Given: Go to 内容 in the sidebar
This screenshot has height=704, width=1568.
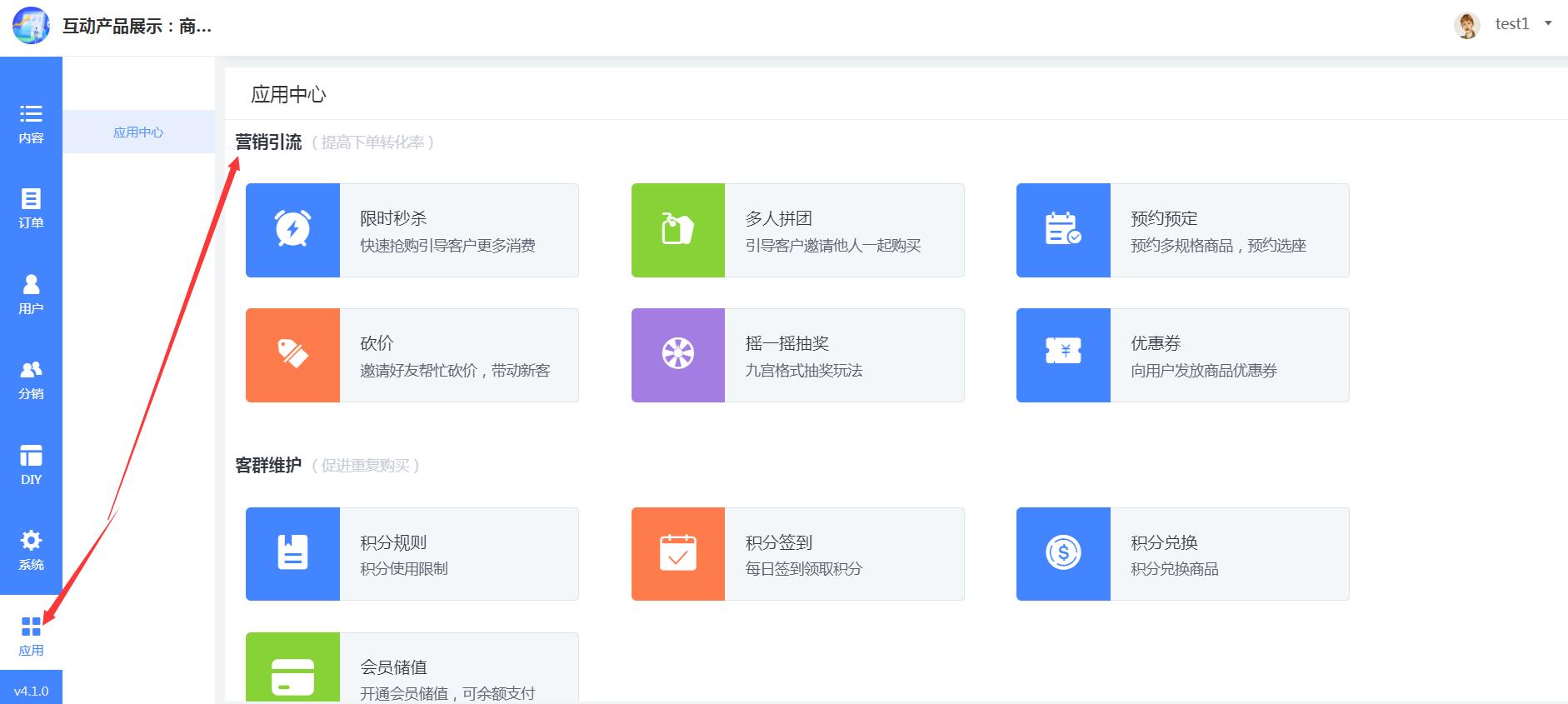Looking at the screenshot, I should [31, 123].
